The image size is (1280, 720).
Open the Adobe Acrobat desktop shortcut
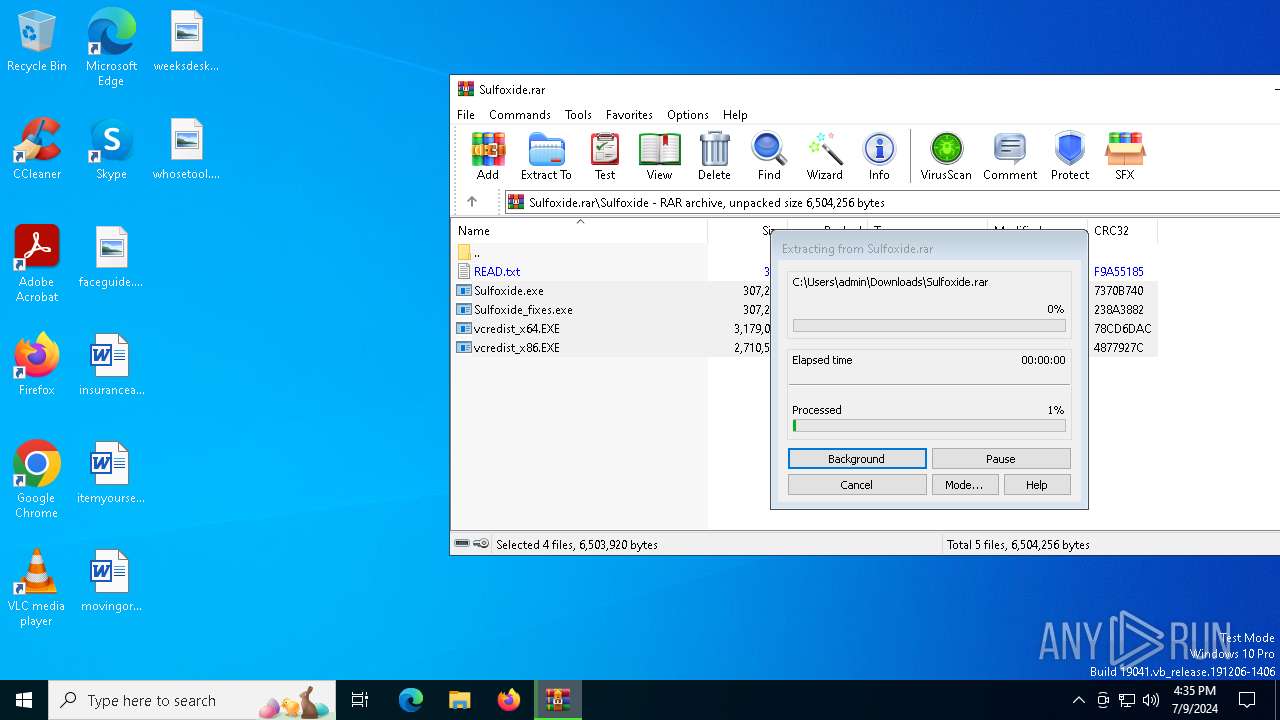37,264
